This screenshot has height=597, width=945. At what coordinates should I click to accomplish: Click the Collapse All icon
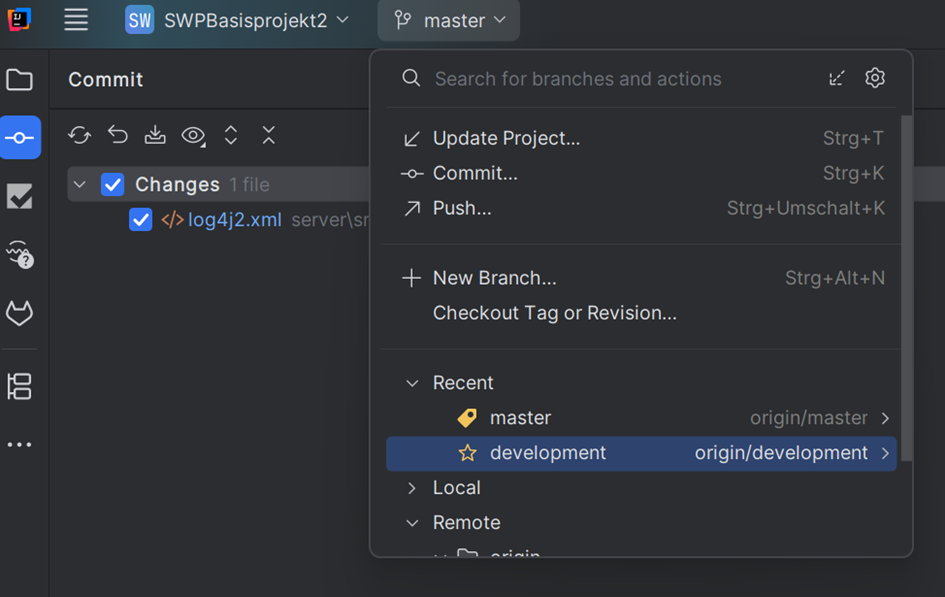pyautogui.click(x=268, y=136)
